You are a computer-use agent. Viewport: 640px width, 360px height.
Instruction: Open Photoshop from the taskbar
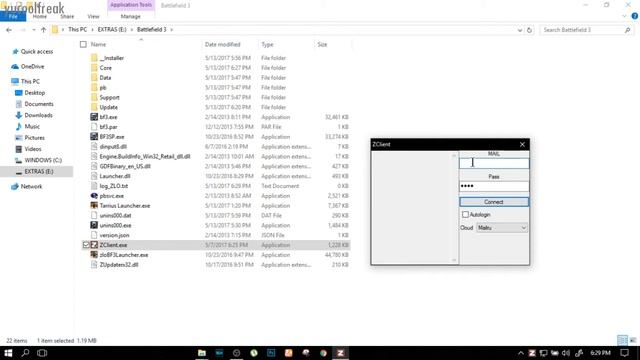(x=271, y=353)
